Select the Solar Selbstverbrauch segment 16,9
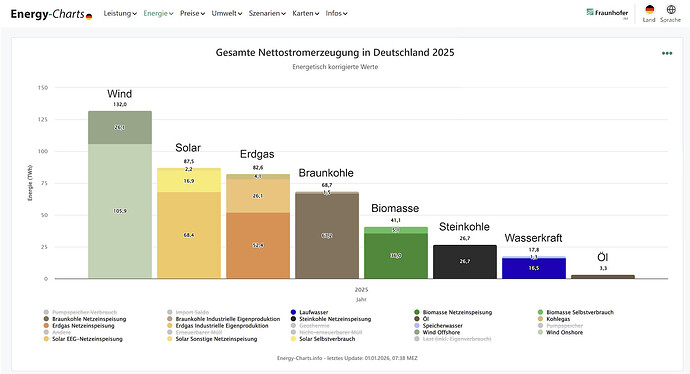Viewport: 690px width, 374px height. coord(189,181)
